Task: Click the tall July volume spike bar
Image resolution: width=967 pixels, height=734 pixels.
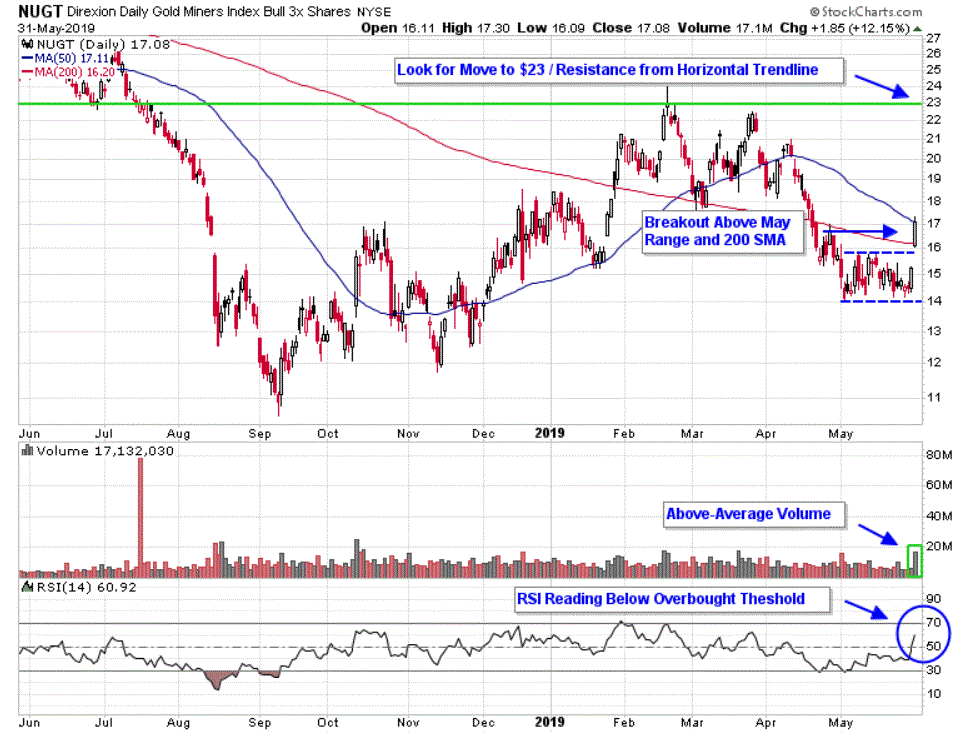Action: (141, 518)
